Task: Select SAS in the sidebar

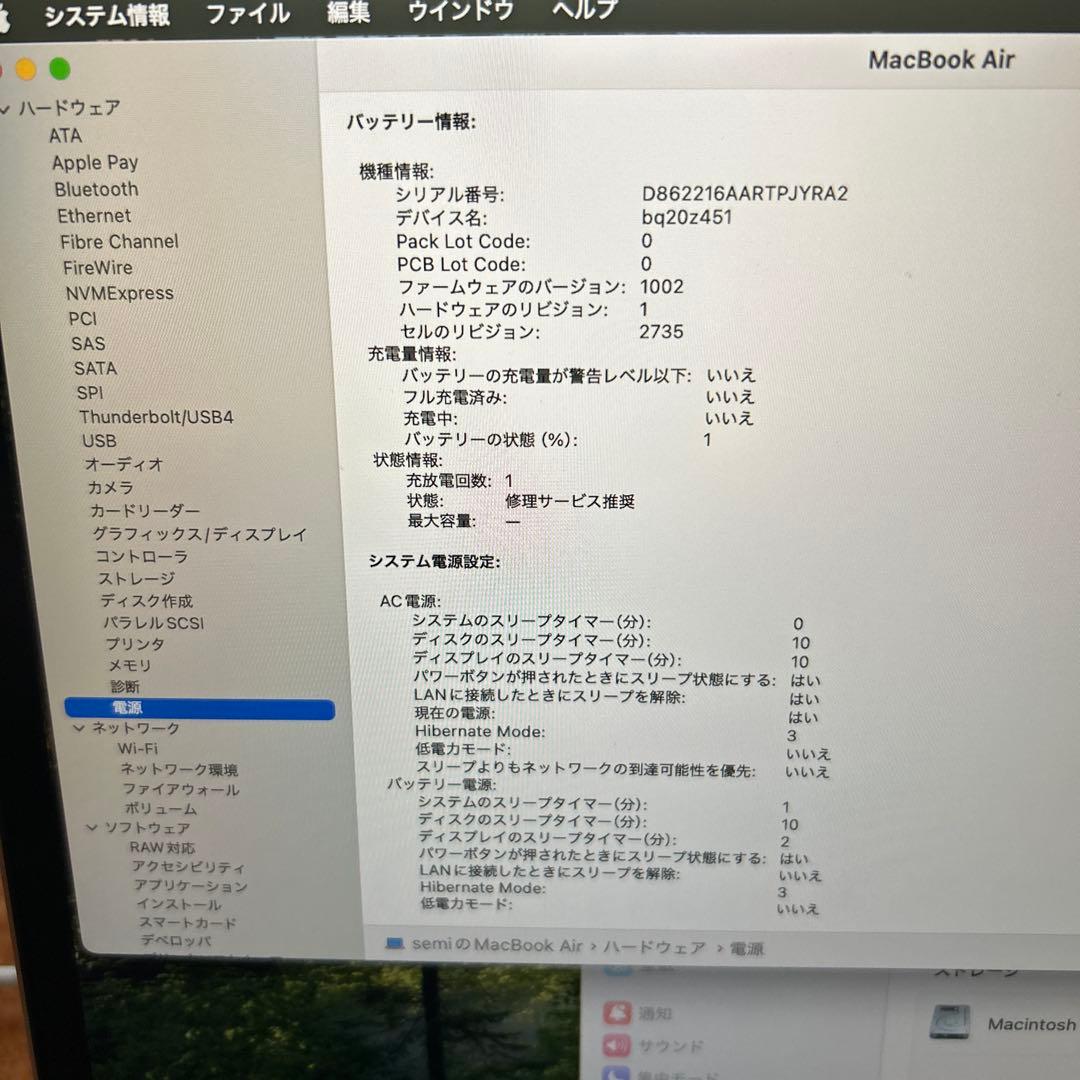Action: (x=88, y=344)
